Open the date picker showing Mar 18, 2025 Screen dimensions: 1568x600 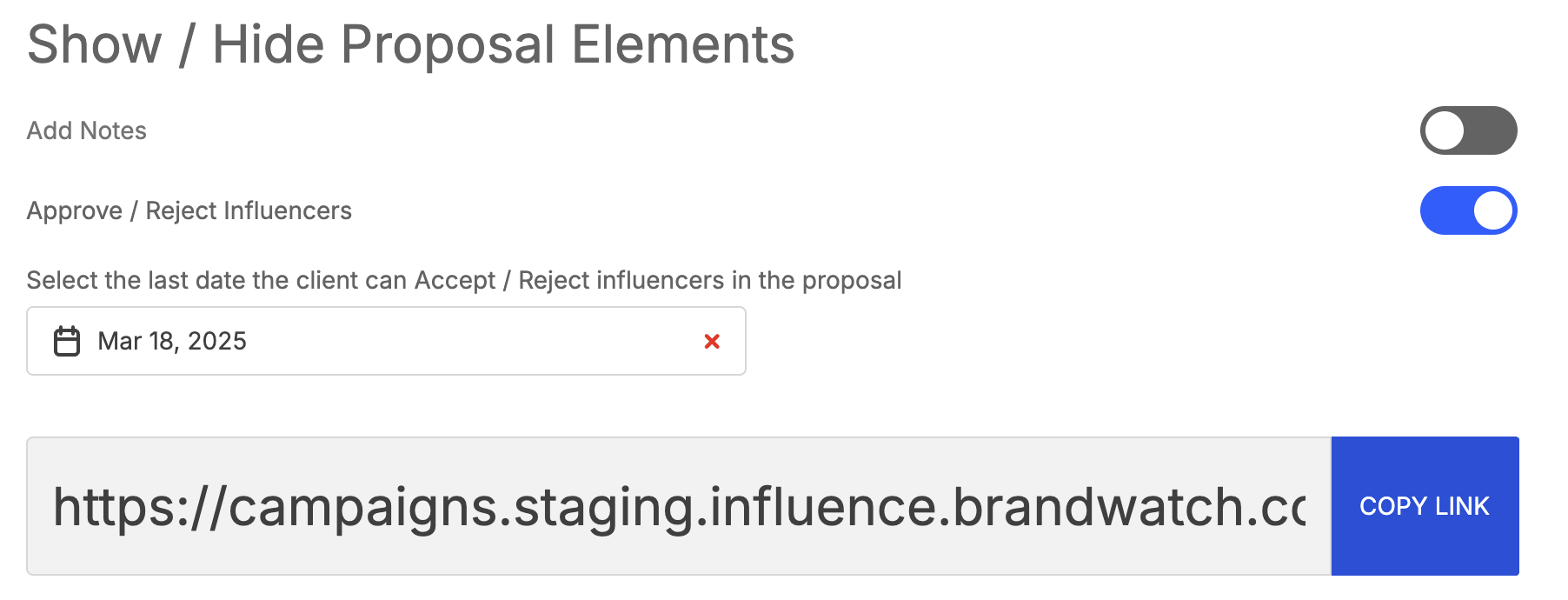[x=386, y=341]
